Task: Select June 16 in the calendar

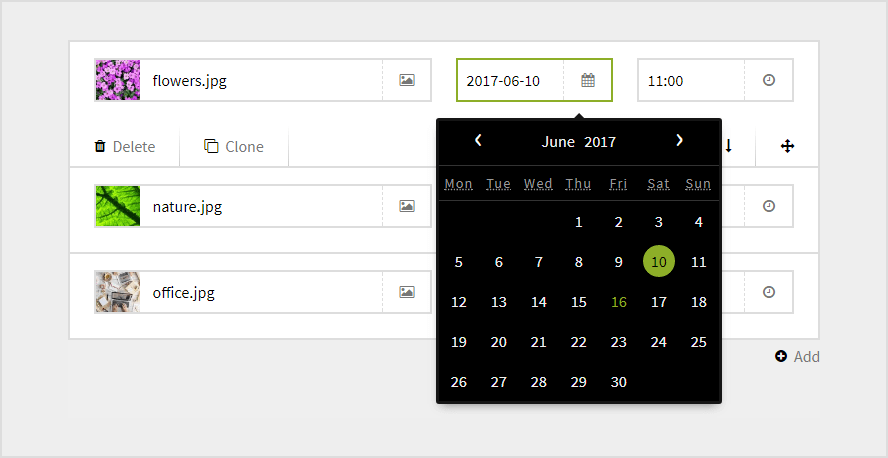Action: 619,302
